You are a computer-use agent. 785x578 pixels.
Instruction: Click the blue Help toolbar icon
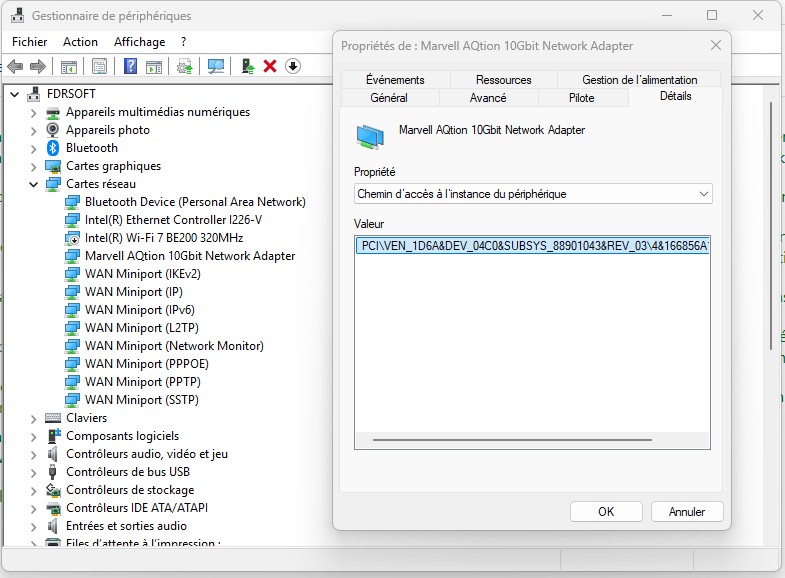pyautogui.click(x=130, y=66)
